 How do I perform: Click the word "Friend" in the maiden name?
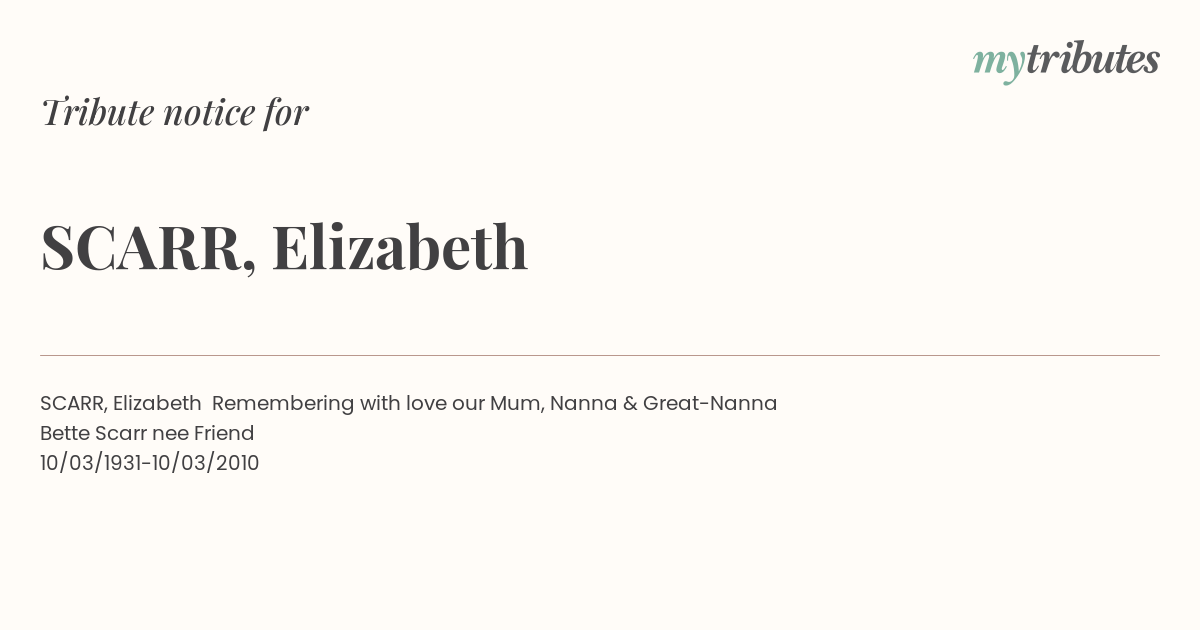click(224, 433)
